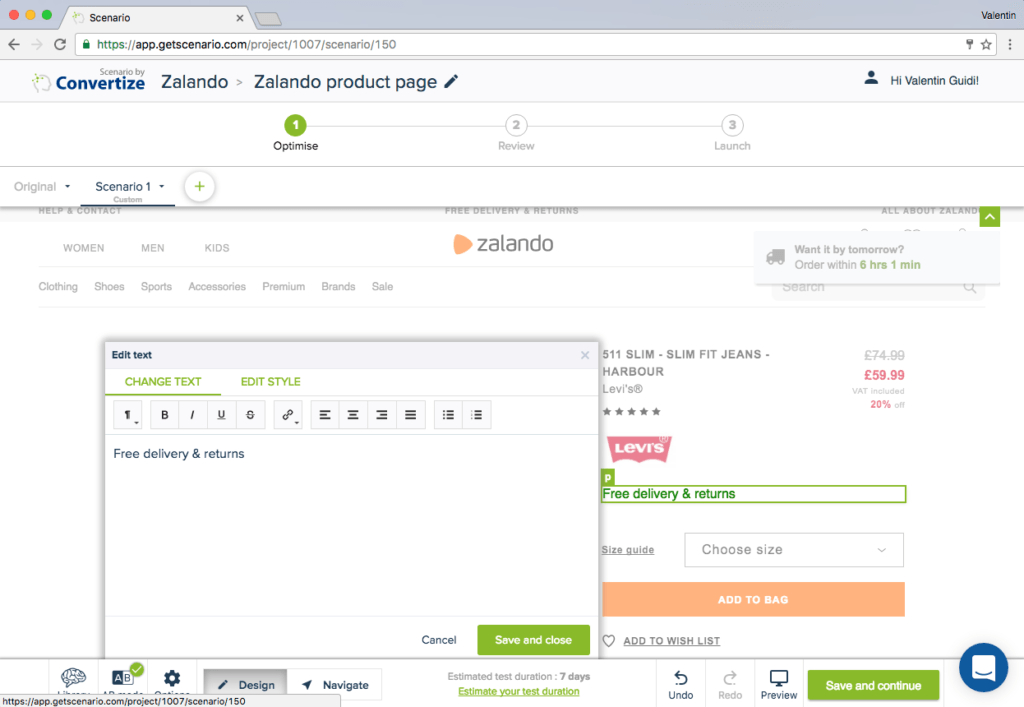Viewport: 1024px width, 707px height.
Task: Open the KIDS menu
Action: 217,248
